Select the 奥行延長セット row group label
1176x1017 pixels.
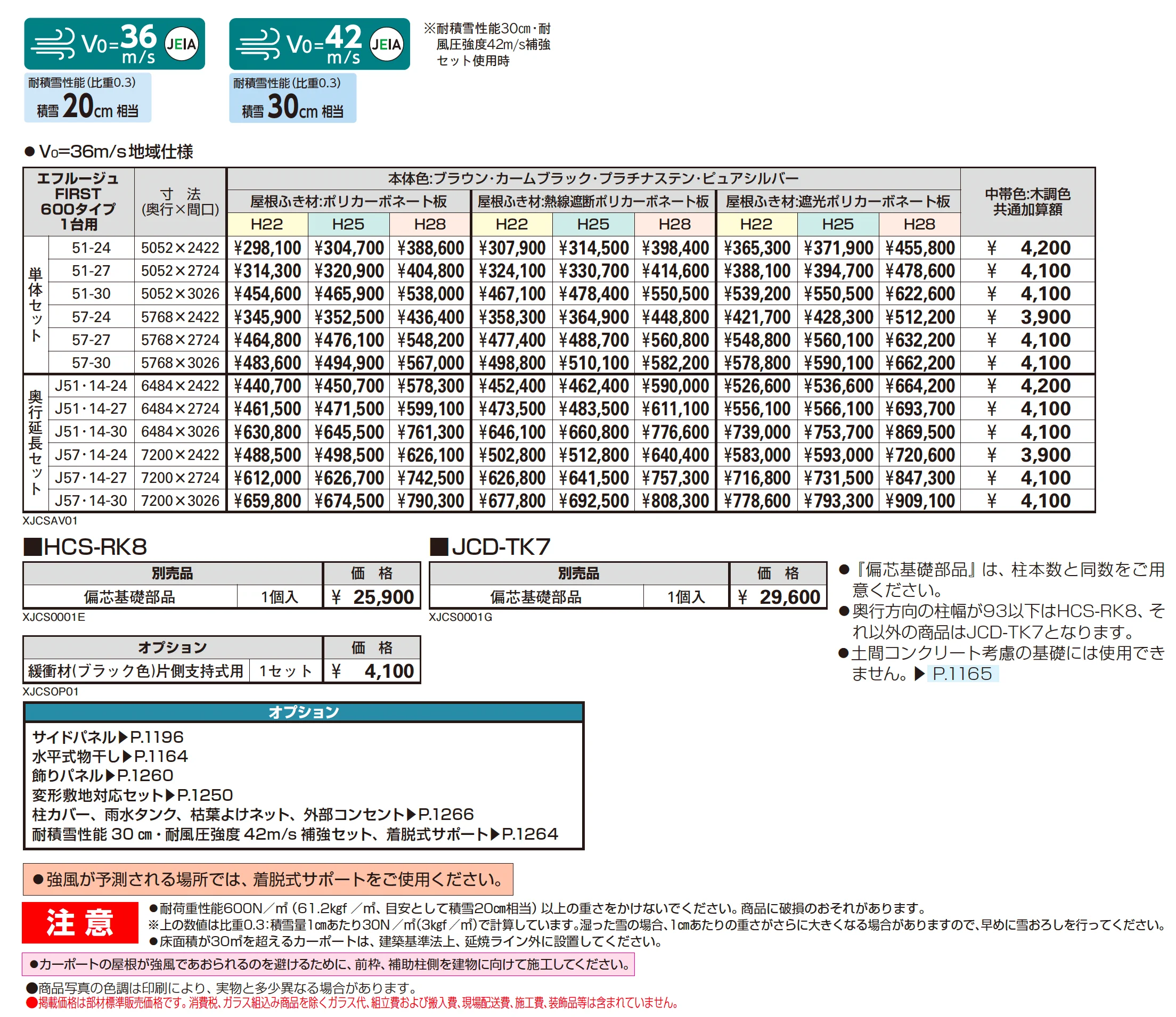[36, 443]
